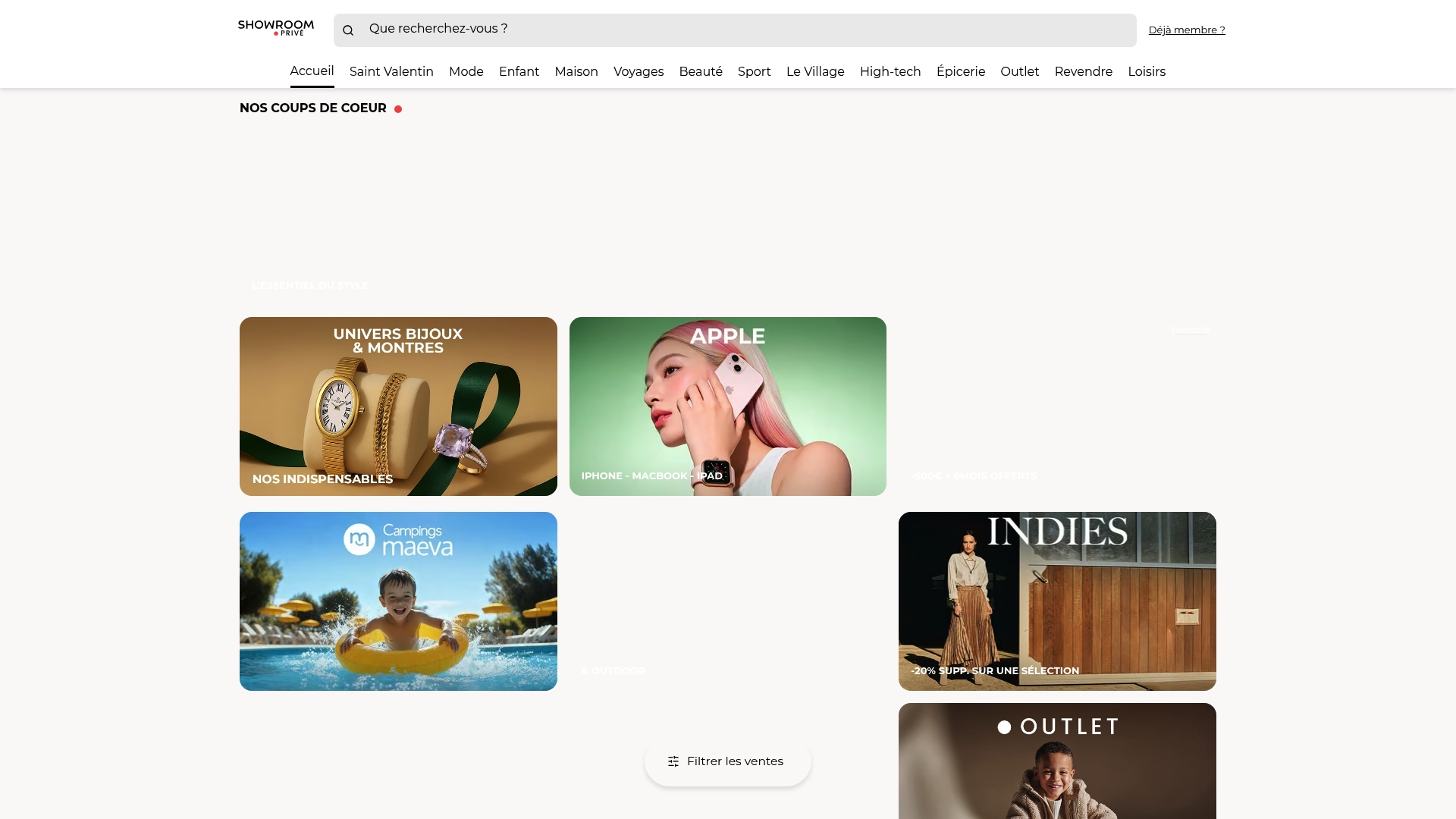Open the Univers Bijoux & Montres banner
The width and height of the screenshot is (1456, 819).
[398, 406]
